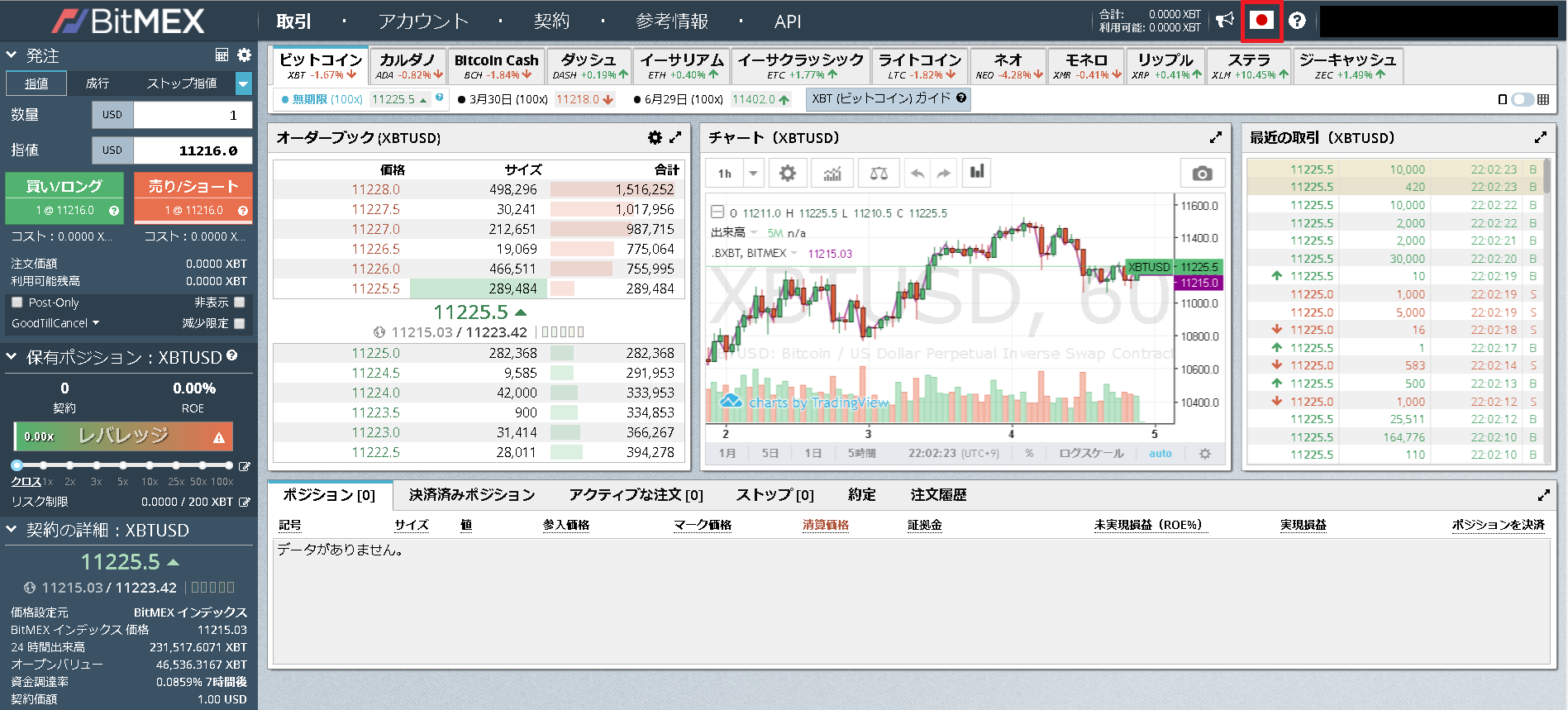
Task: Click the 指値 price input field
Action: [x=193, y=150]
